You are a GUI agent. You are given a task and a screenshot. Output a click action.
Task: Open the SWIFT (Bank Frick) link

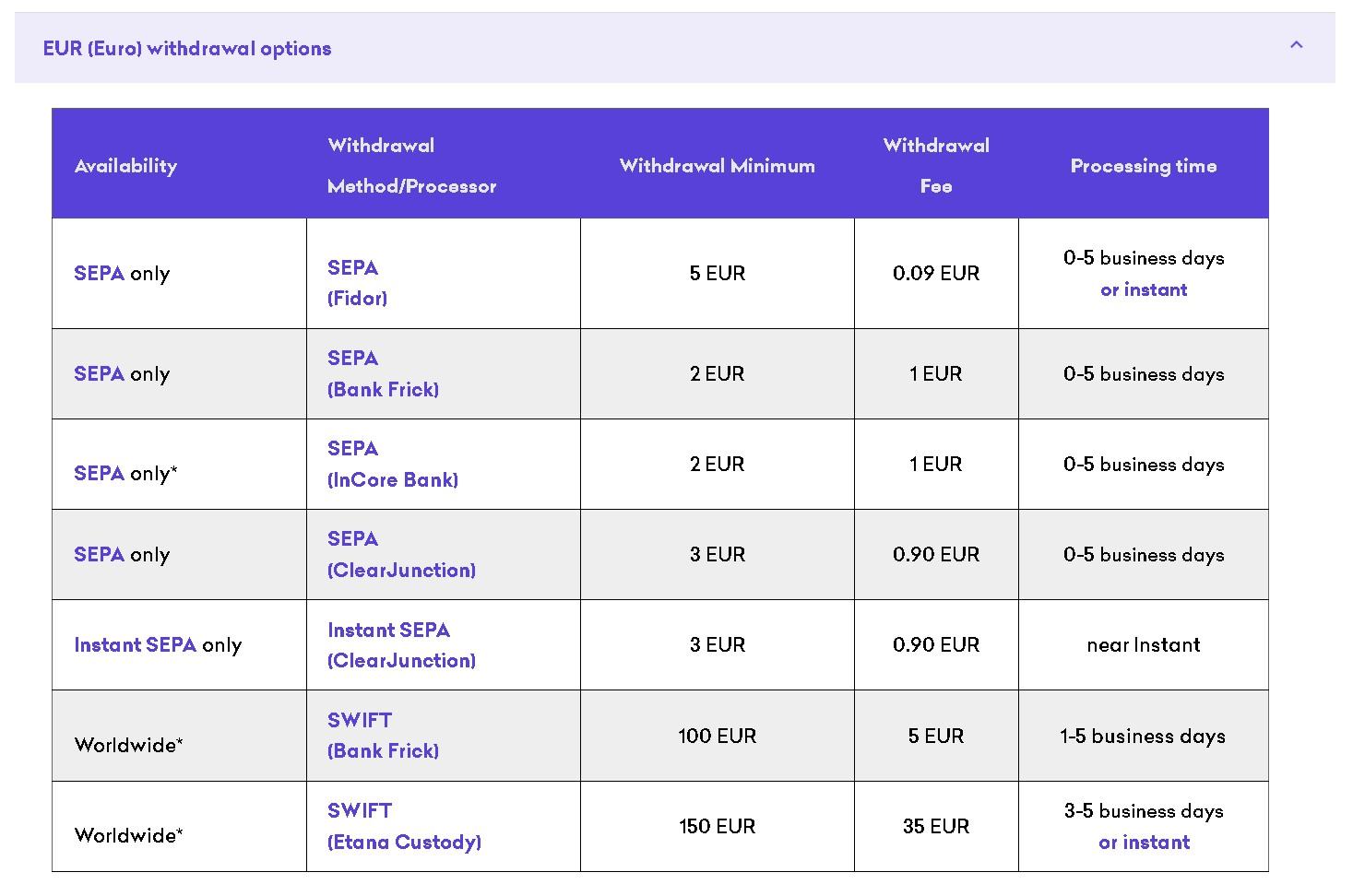[383, 736]
